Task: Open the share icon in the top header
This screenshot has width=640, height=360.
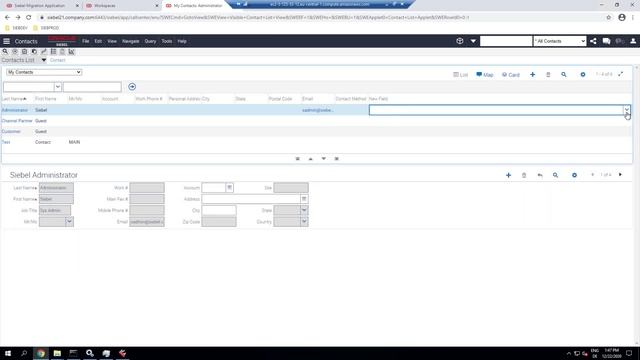Action: pyautogui.click(x=593, y=41)
